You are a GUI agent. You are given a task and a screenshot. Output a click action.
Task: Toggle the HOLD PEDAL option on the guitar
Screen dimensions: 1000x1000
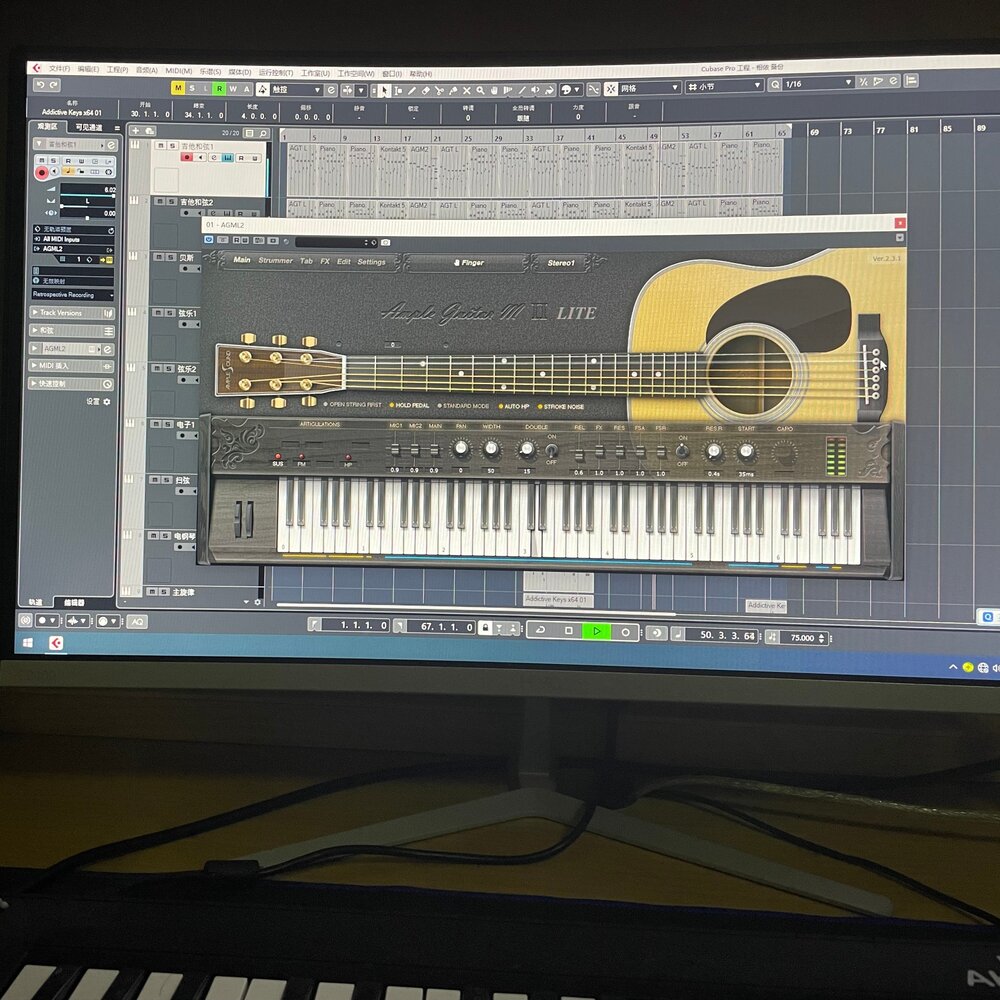tap(410, 406)
